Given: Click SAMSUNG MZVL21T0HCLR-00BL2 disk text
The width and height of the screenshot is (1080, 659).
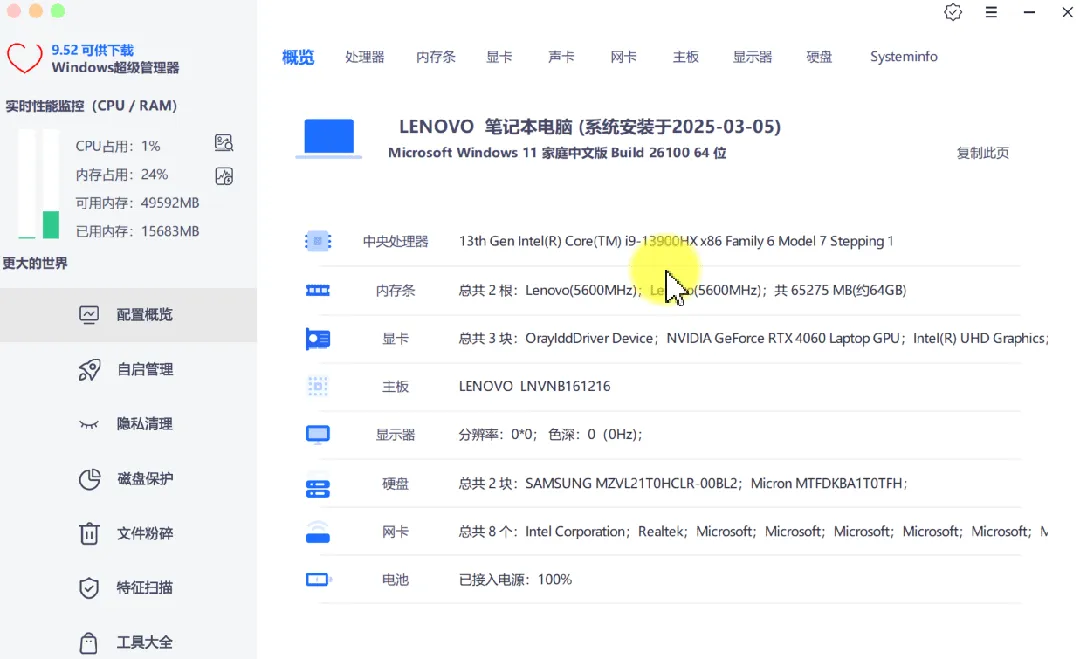Looking at the screenshot, I should pos(632,483).
